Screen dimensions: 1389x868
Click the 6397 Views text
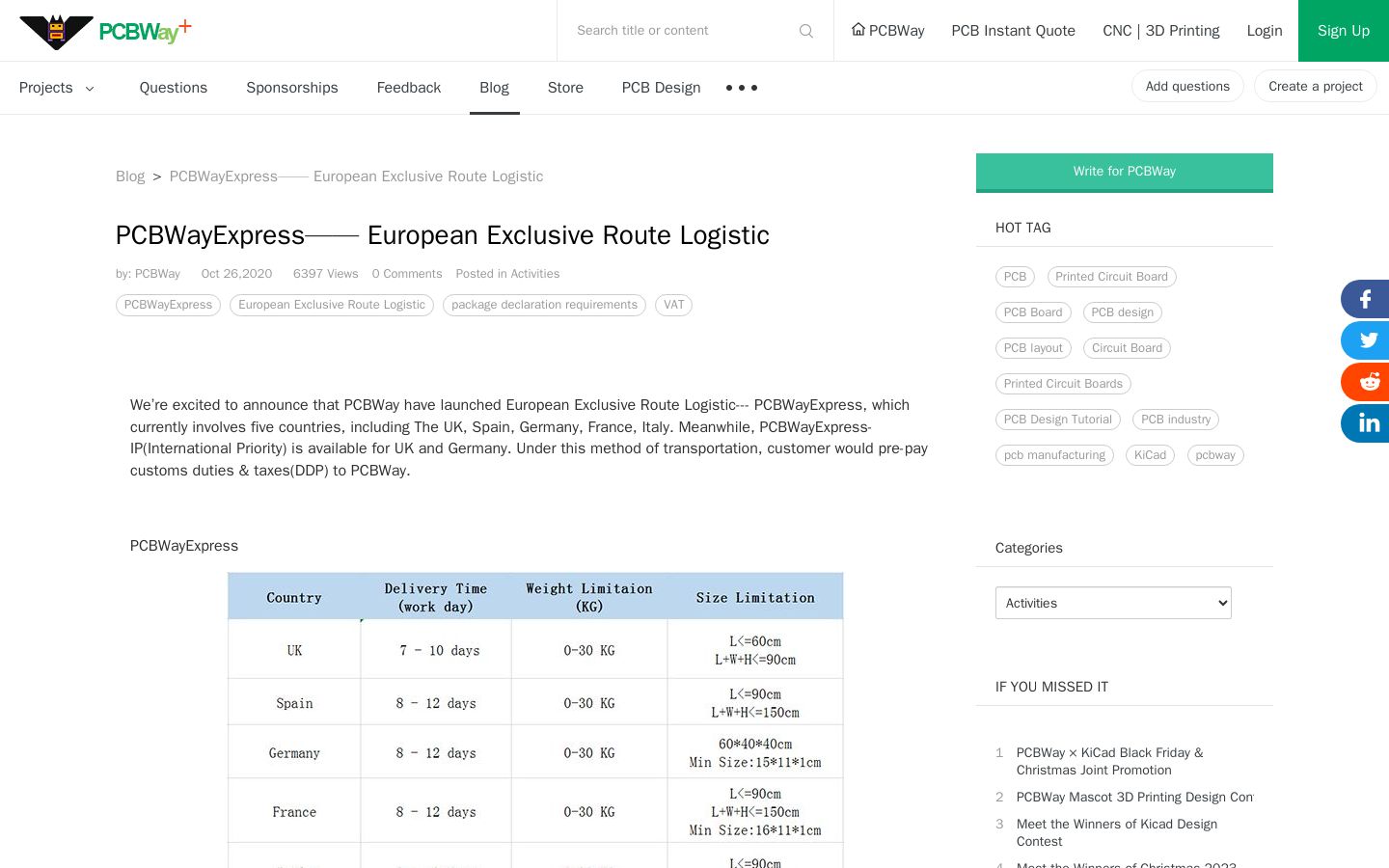click(x=326, y=274)
